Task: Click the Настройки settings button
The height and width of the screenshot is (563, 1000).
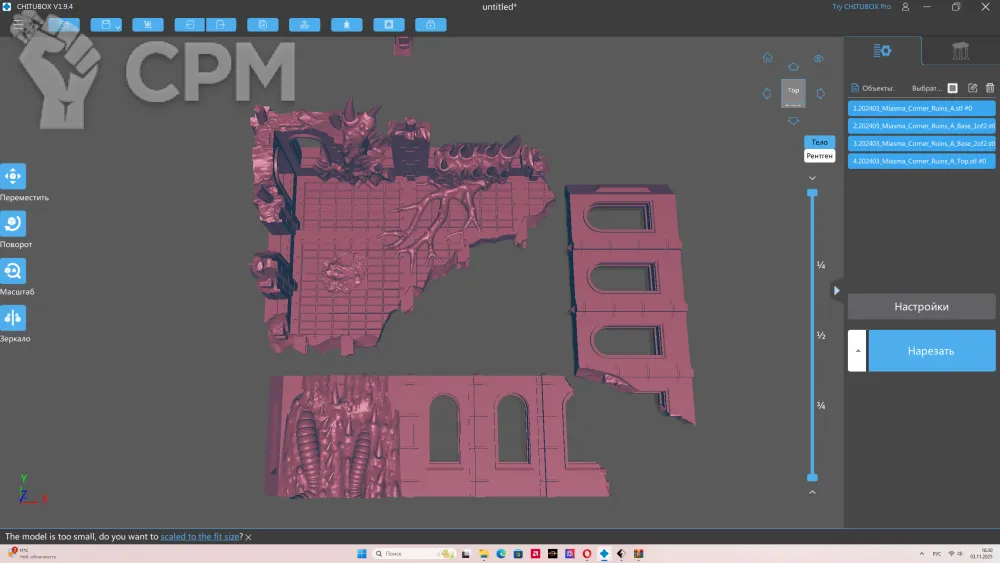Action: click(x=921, y=307)
